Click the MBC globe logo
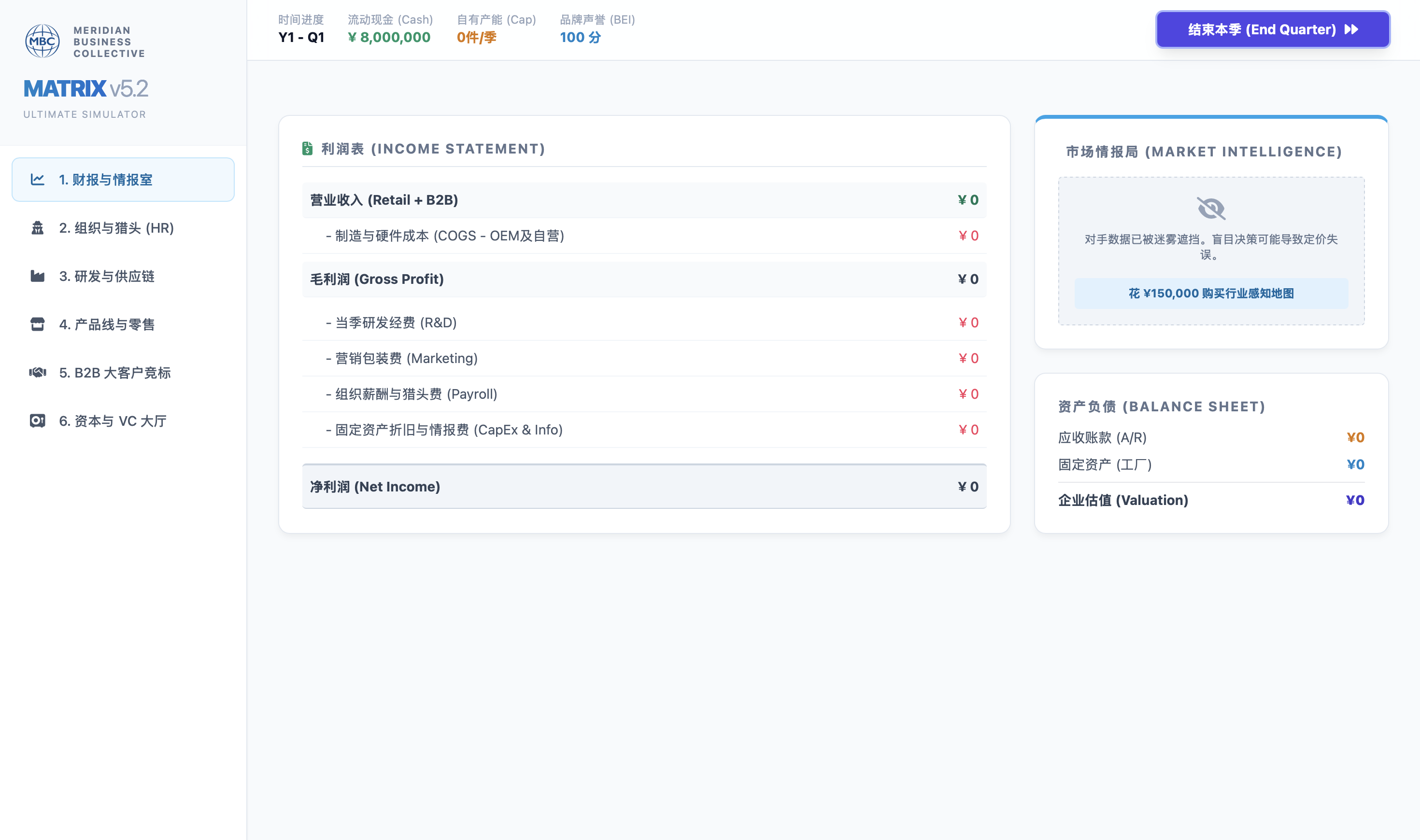Viewport: 1420px width, 840px height. click(x=43, y=41)
